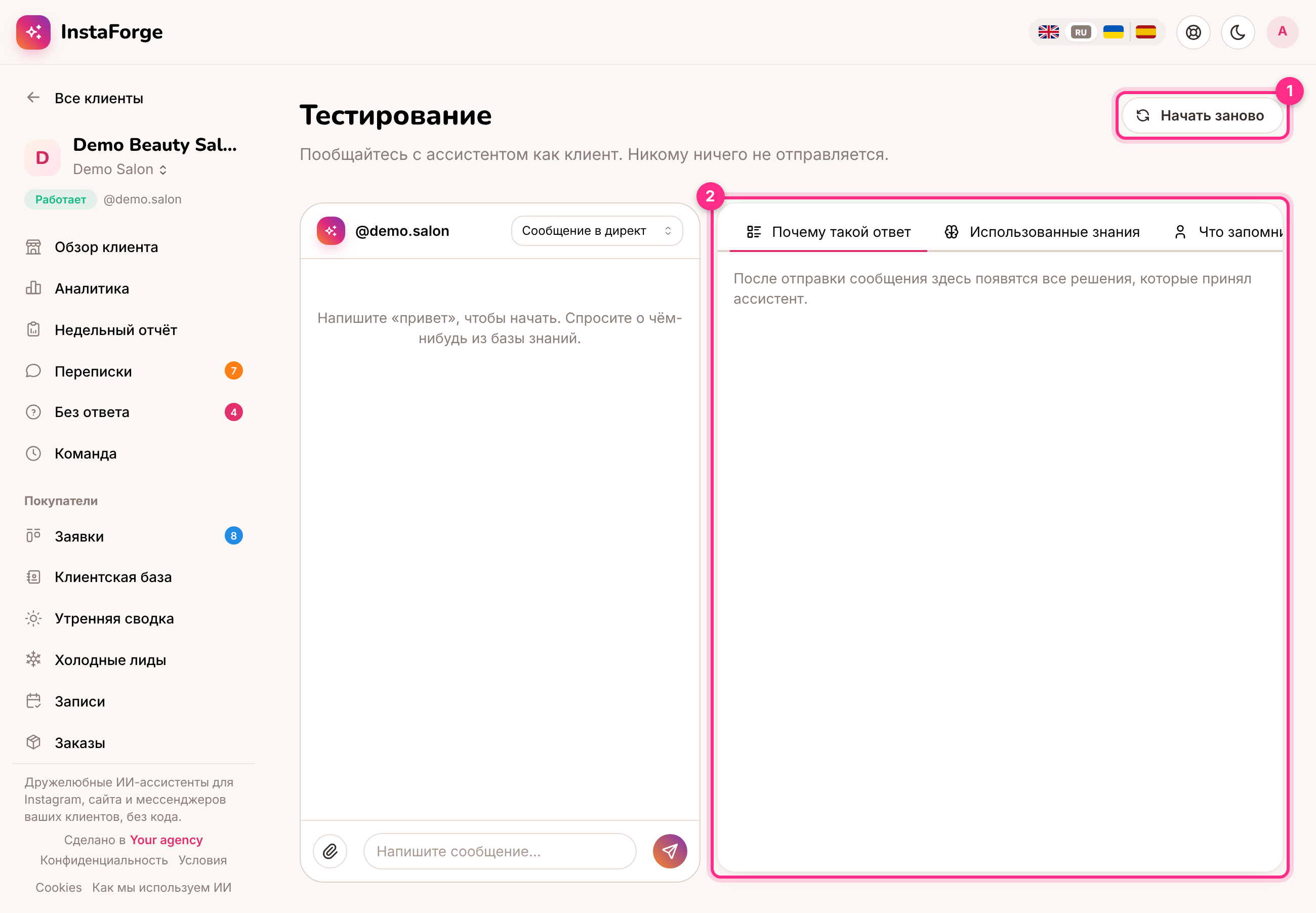The width and height of the screenshot is (1316, 913).
Task: Focus the Напишите сообщение input field
Action: (x=500, y=851)
